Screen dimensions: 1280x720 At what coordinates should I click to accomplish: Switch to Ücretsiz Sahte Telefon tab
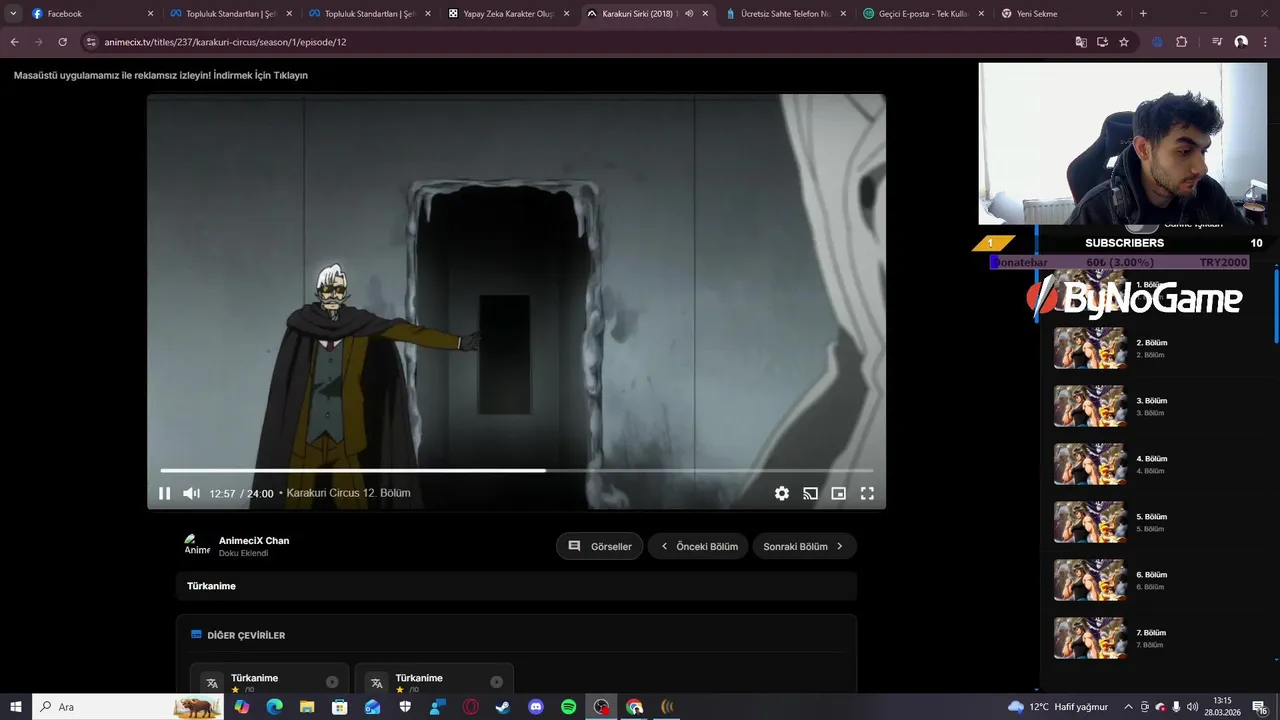click(786, 14)
